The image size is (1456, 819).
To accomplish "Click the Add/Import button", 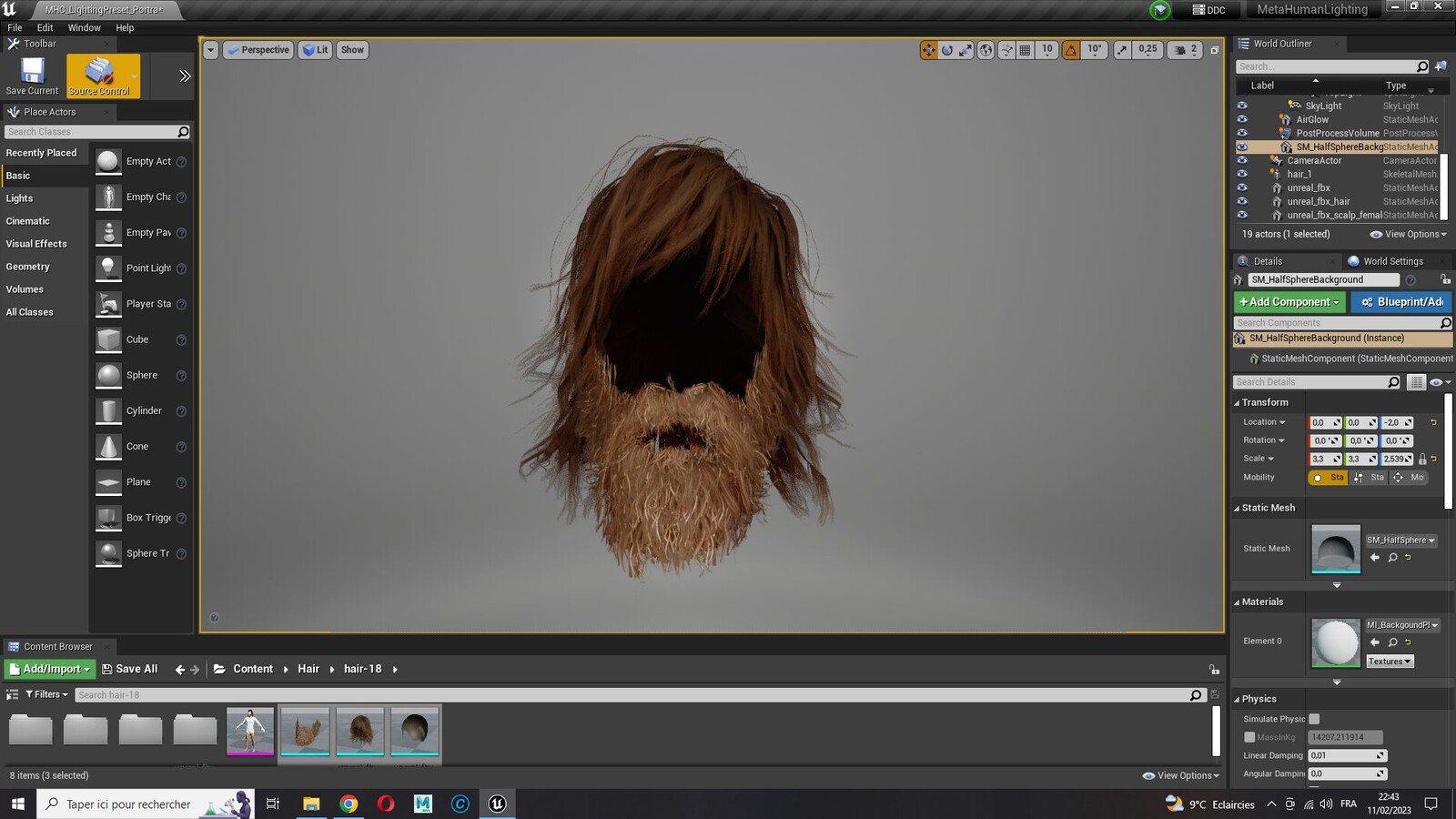I will pos(50,669).
